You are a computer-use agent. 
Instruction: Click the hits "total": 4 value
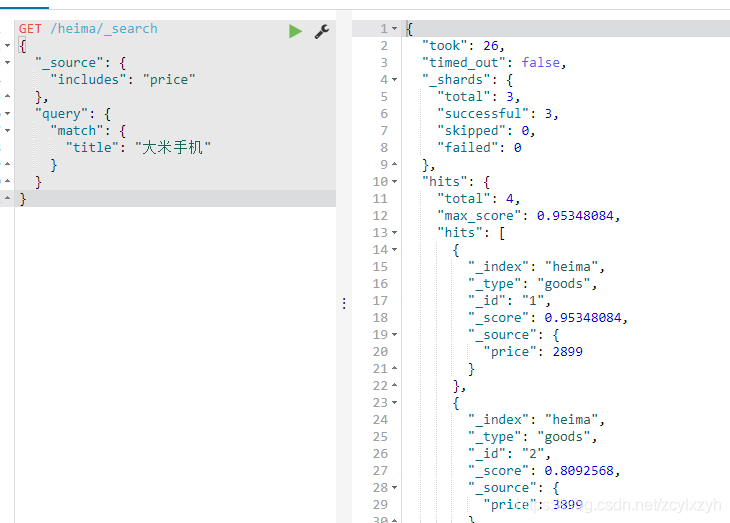[510, 199]
